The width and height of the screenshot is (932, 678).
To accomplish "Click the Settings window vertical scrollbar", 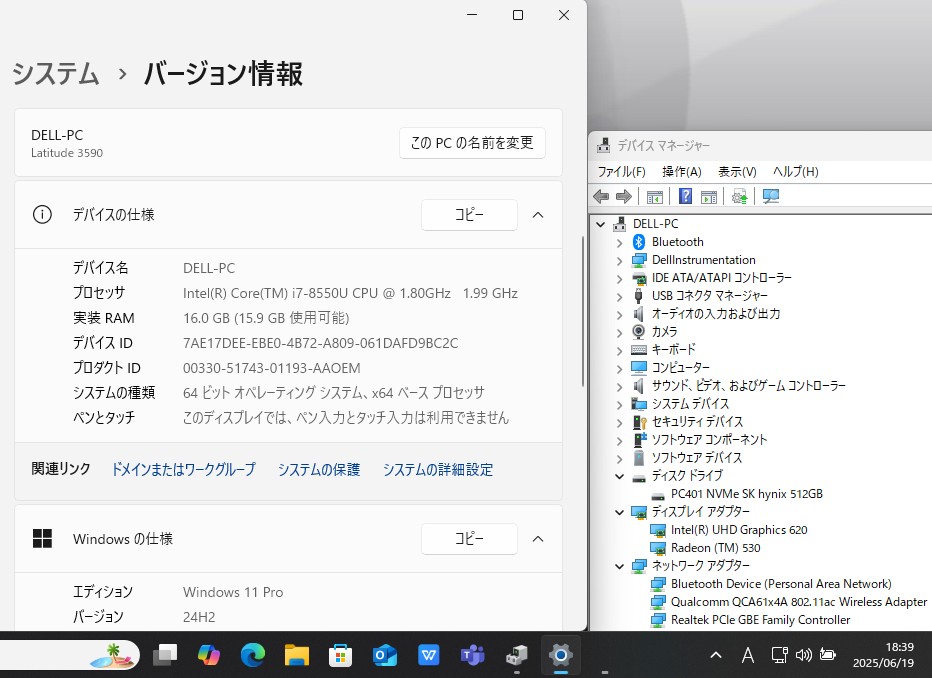I will (582, 312).
